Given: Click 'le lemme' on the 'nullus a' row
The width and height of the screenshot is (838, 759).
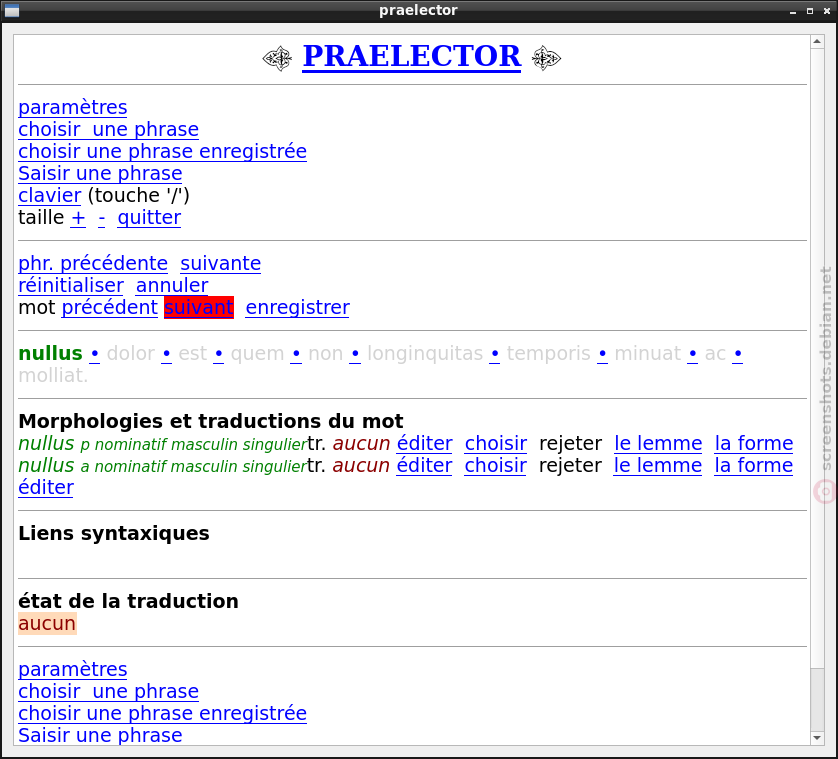Looking at the screenshot, I should (657, 466).
